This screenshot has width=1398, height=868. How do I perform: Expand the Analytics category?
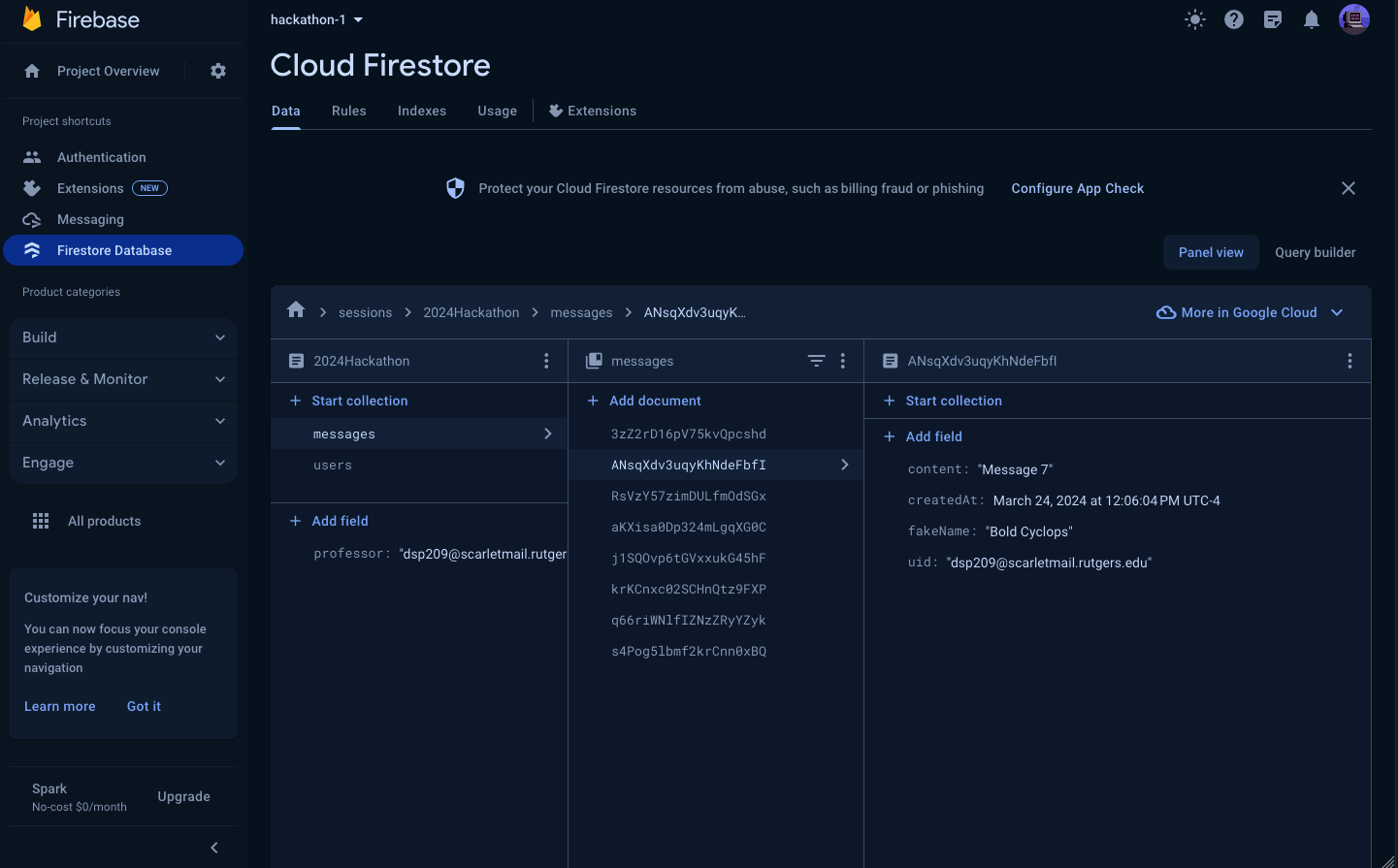(123, 421)
